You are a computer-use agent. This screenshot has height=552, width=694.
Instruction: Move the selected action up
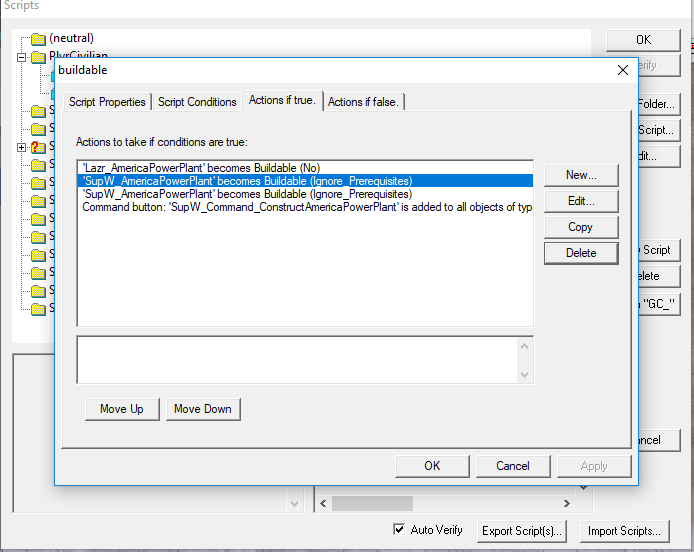pyautogui.click(x=121, y=409)
